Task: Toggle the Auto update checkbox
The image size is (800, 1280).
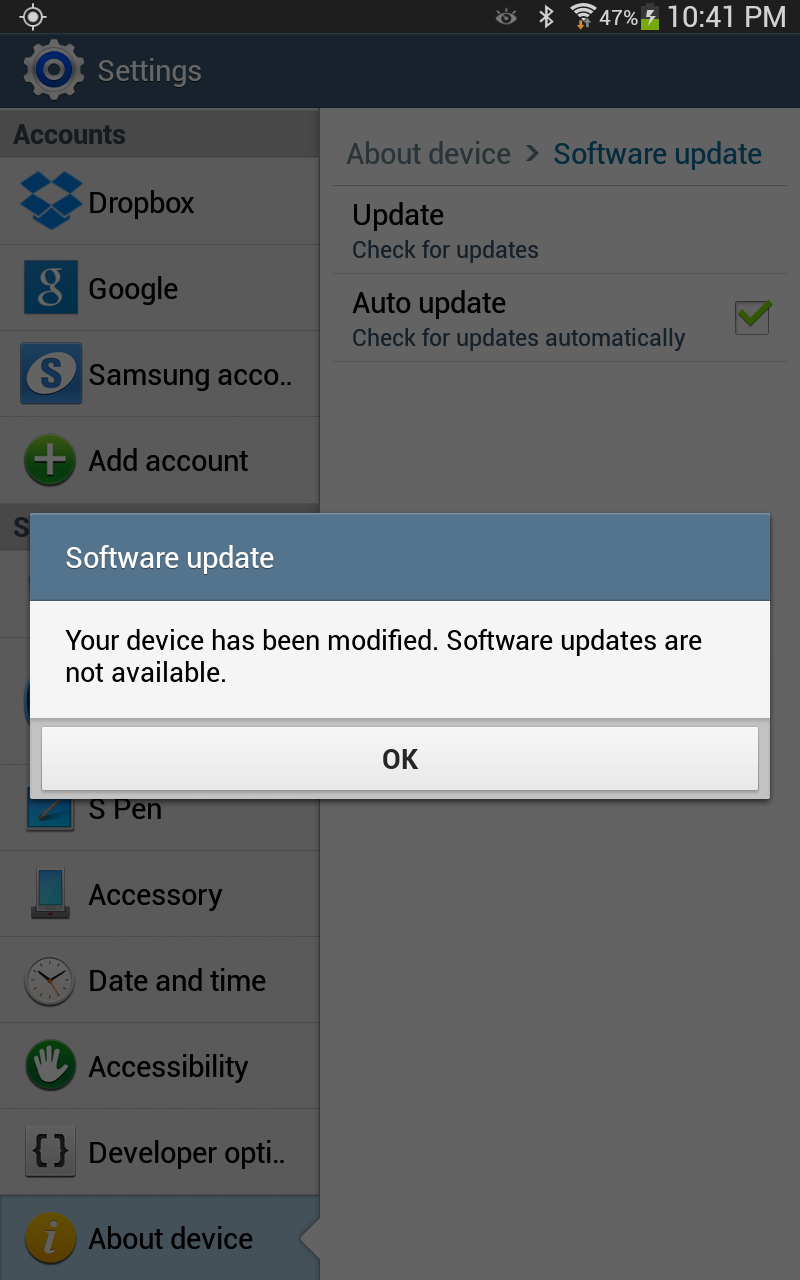Action: pos(753,317)
